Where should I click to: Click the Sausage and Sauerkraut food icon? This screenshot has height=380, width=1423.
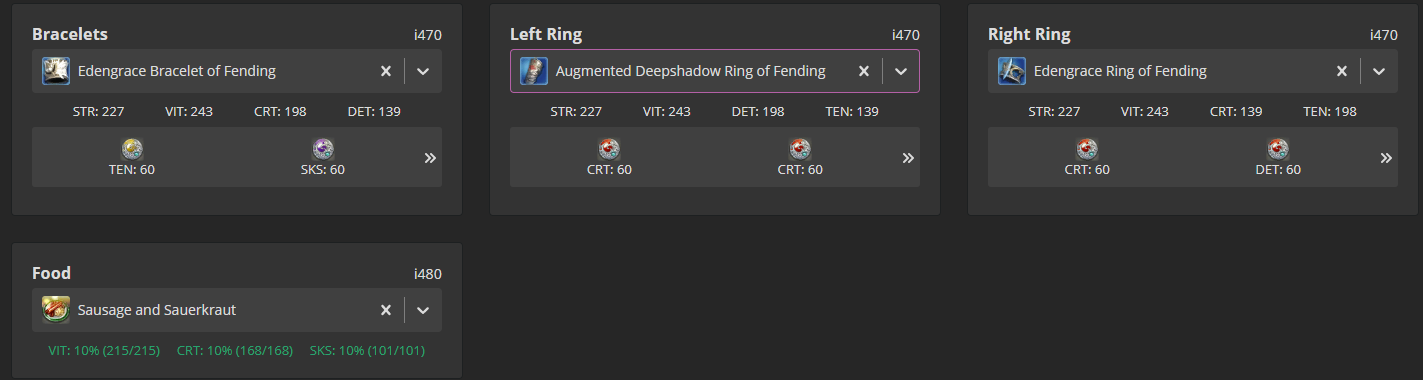(56, 310)
